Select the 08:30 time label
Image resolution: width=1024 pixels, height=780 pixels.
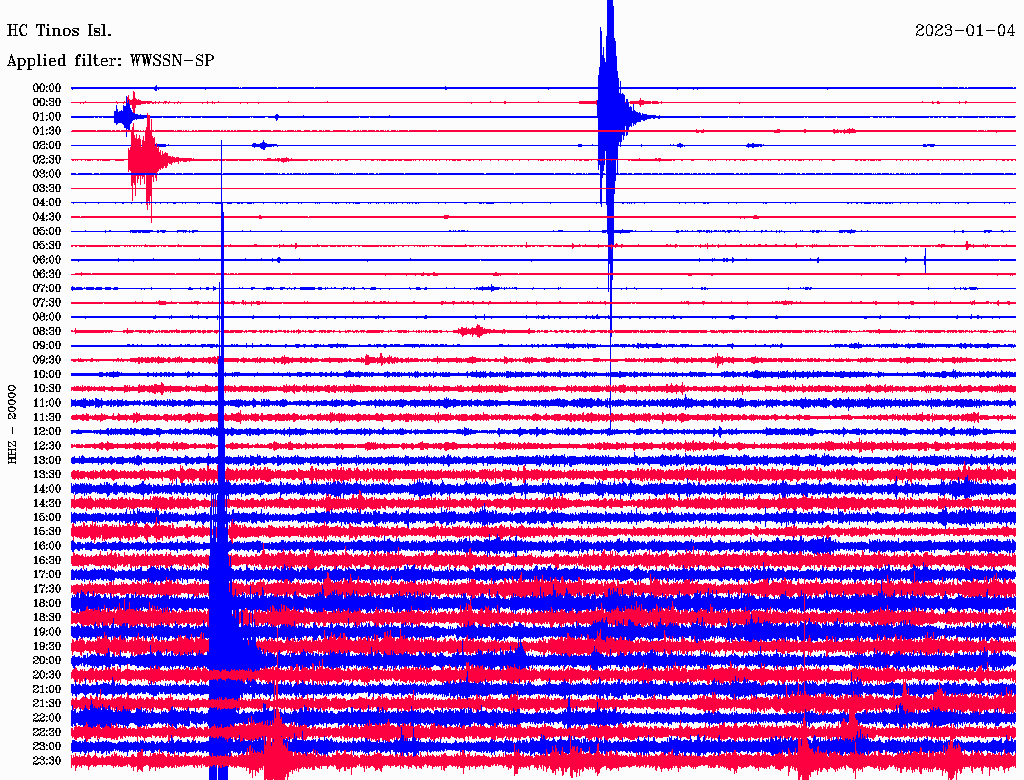point(47,331)
